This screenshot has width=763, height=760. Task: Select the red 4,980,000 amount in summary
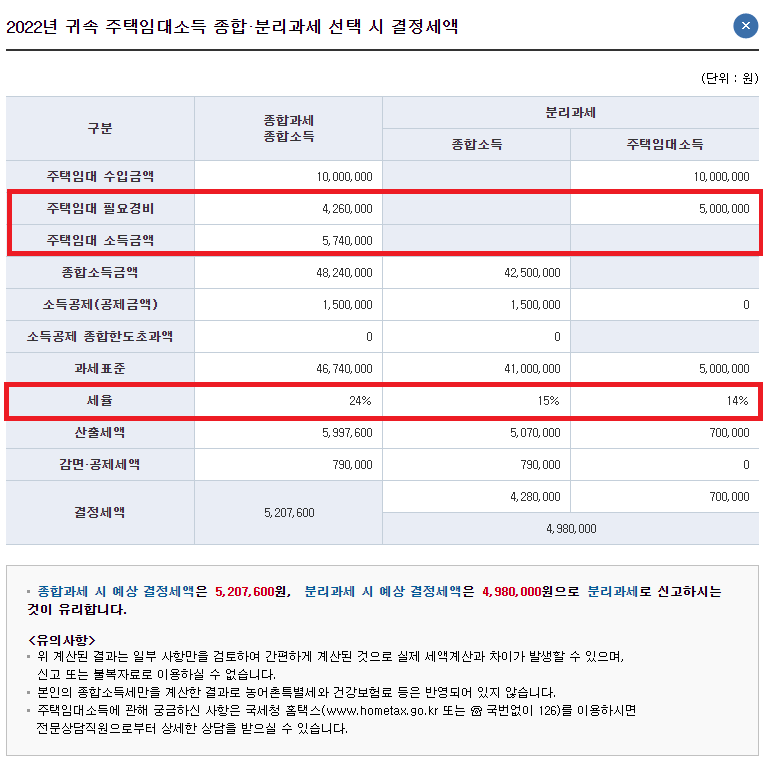pos(512,592)
